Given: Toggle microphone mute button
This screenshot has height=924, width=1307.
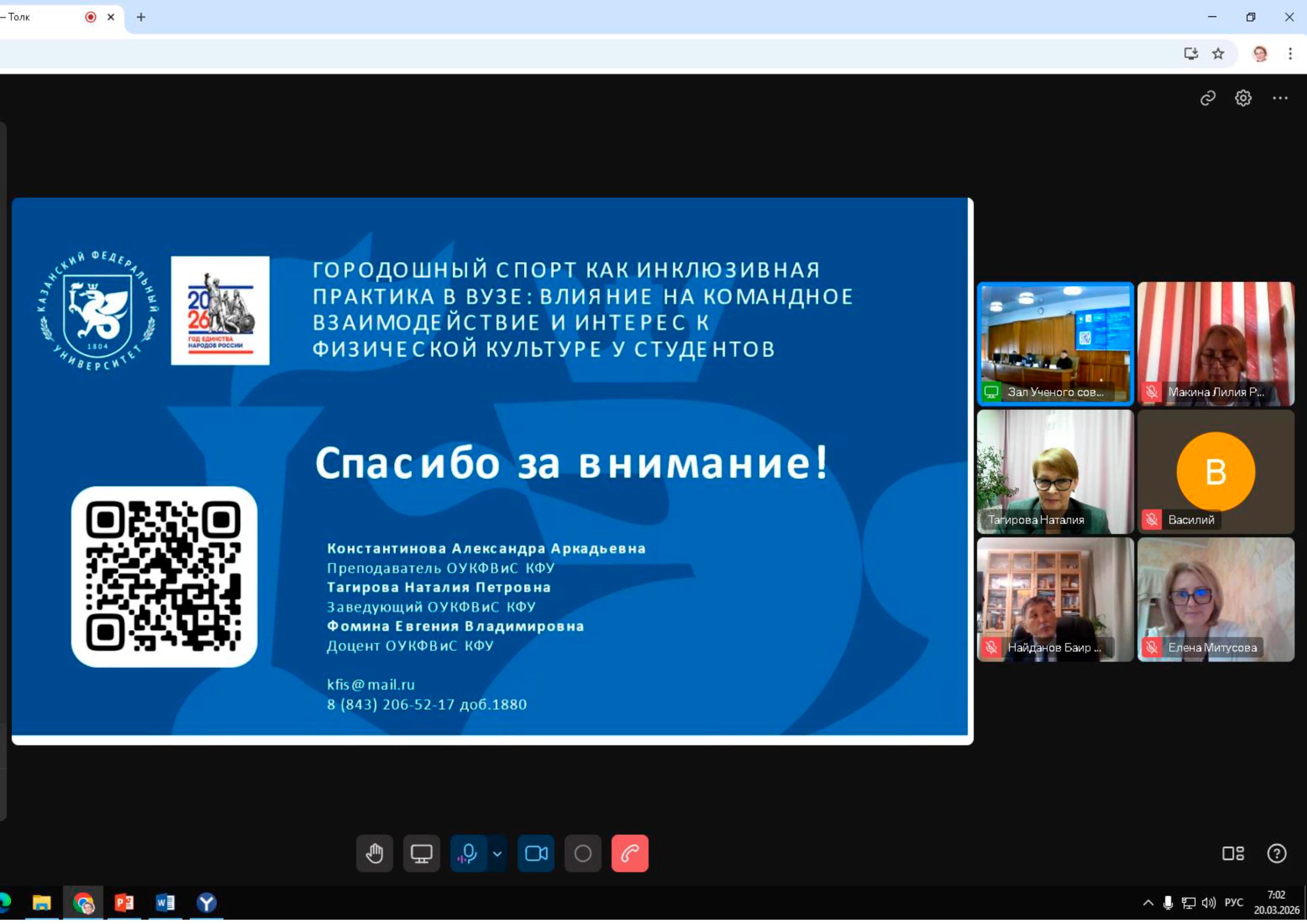Looking at the screenshot, I should coord(468,853).
